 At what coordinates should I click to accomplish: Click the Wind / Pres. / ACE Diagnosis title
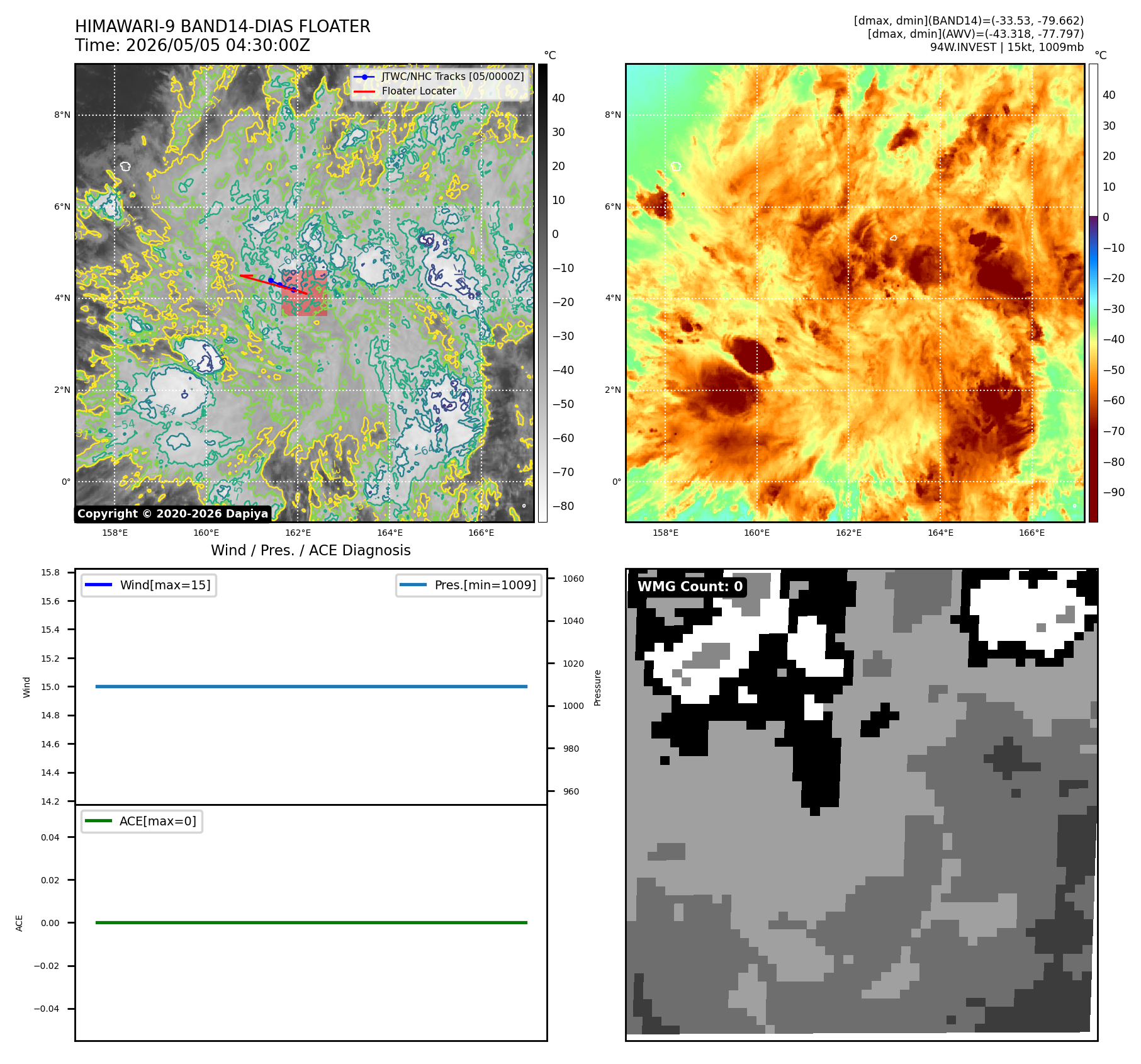pos(311,550)
